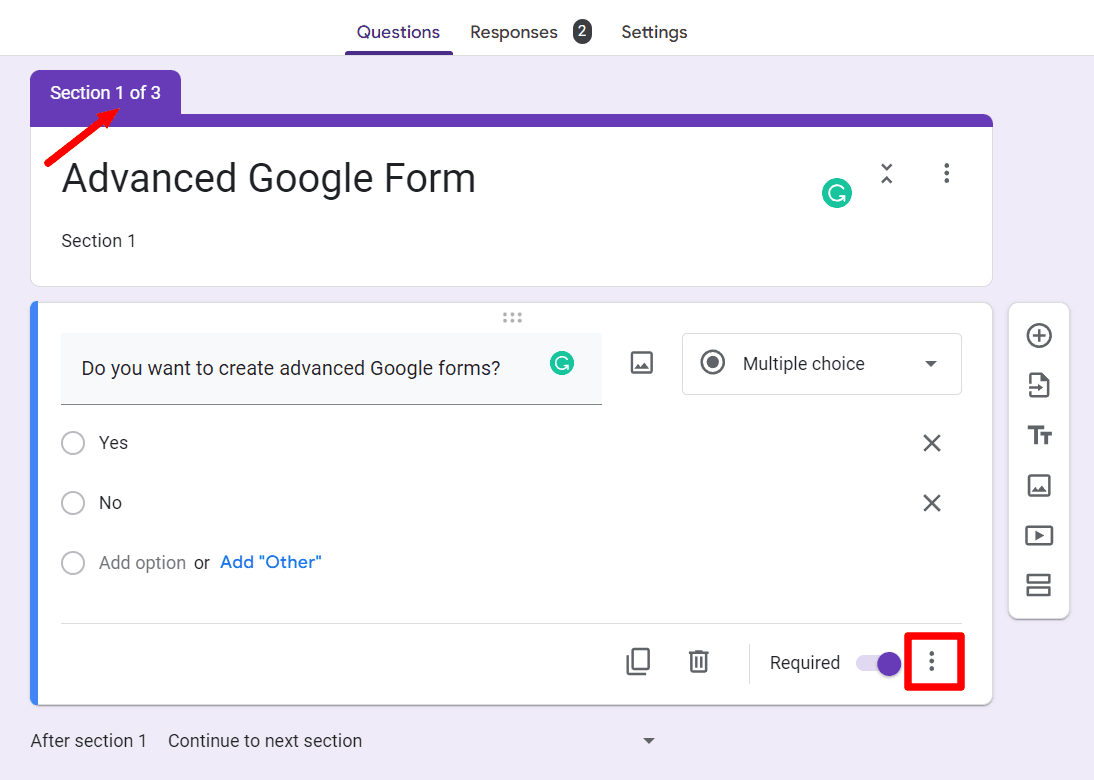
Task: Add image to the question
Action: [642, 363]
